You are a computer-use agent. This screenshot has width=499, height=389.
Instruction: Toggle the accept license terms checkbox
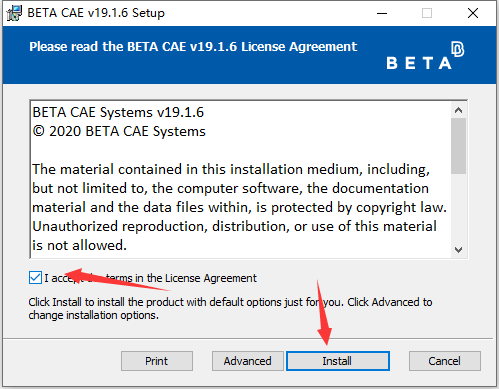click(x=35, y=277)
